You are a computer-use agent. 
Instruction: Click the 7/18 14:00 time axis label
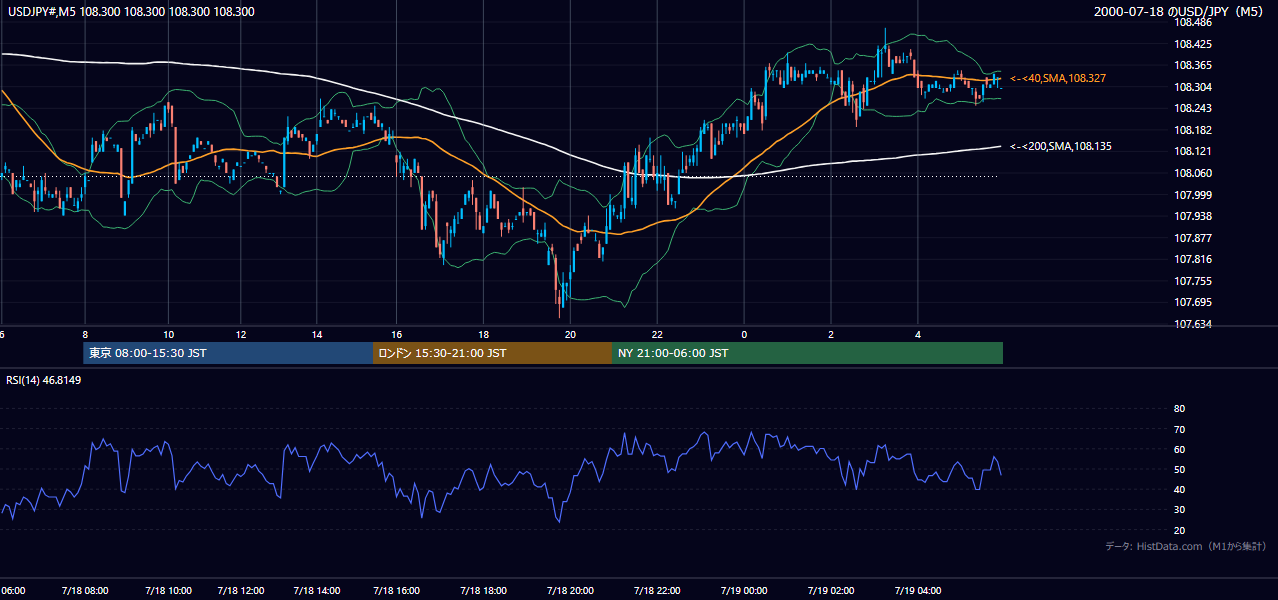319,590
